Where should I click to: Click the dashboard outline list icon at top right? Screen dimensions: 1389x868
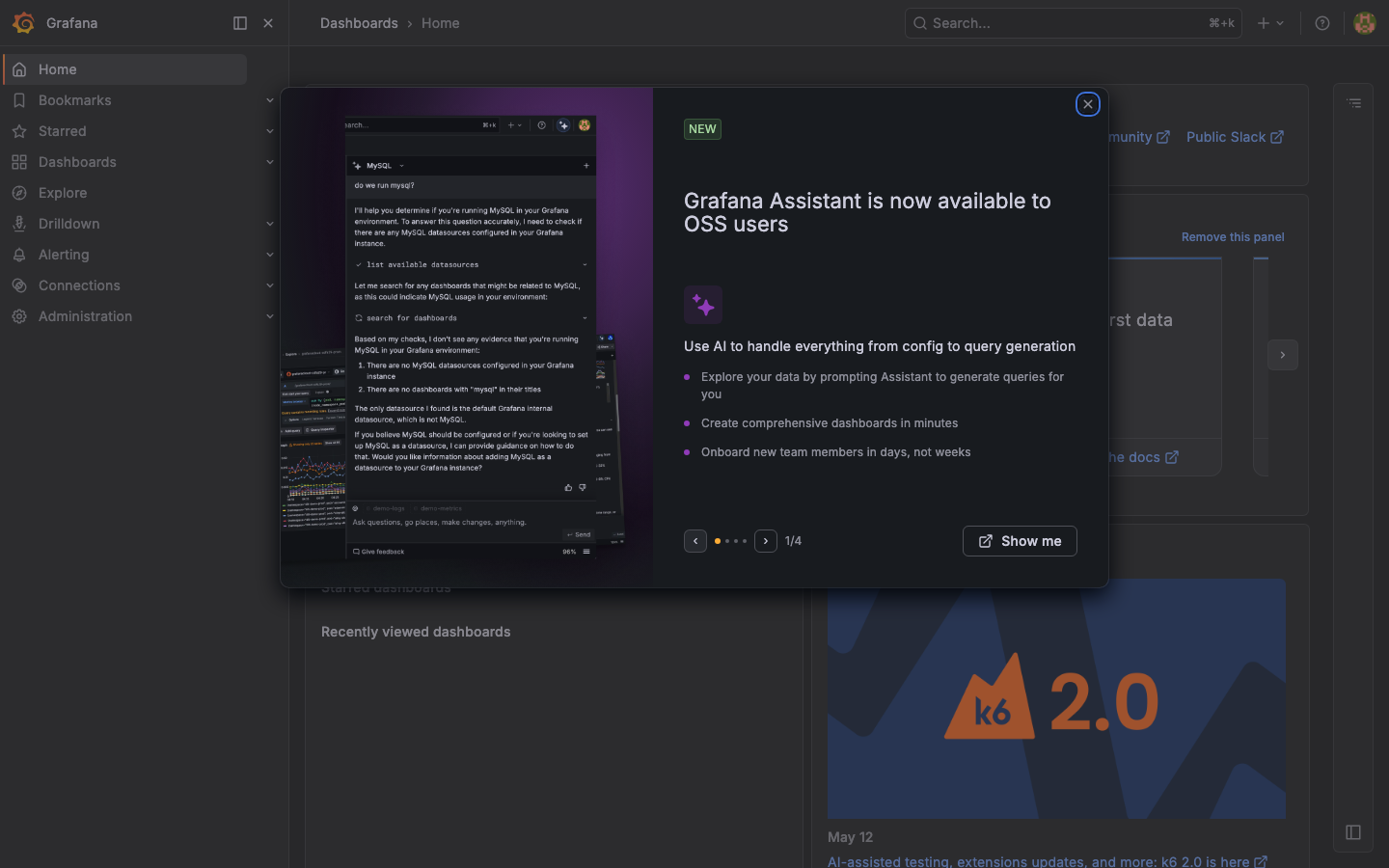[1354, 103]
